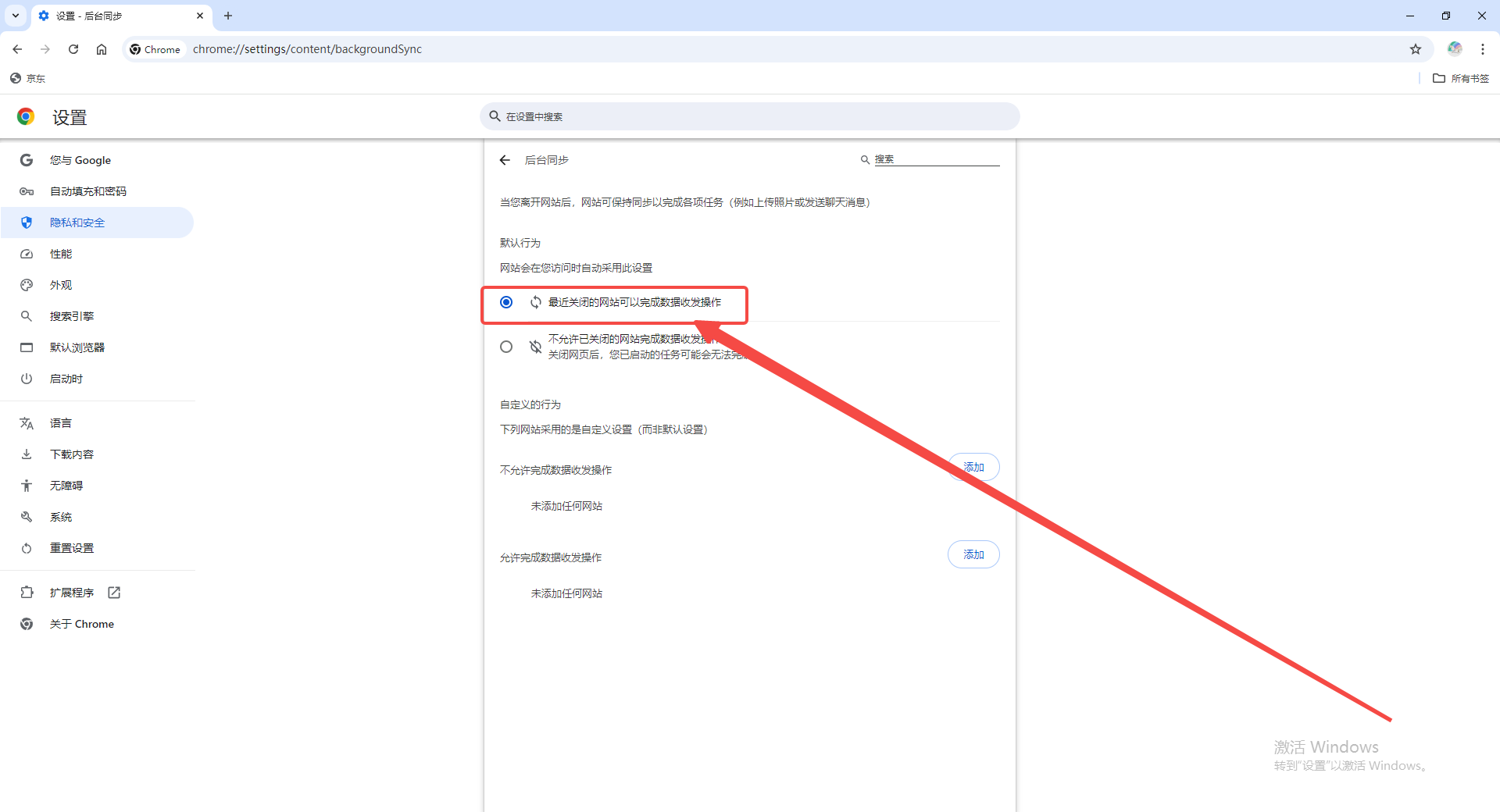
Task: Select radio 最近关闭的网站可以完成数据收发操作
Action: [506, 302]
